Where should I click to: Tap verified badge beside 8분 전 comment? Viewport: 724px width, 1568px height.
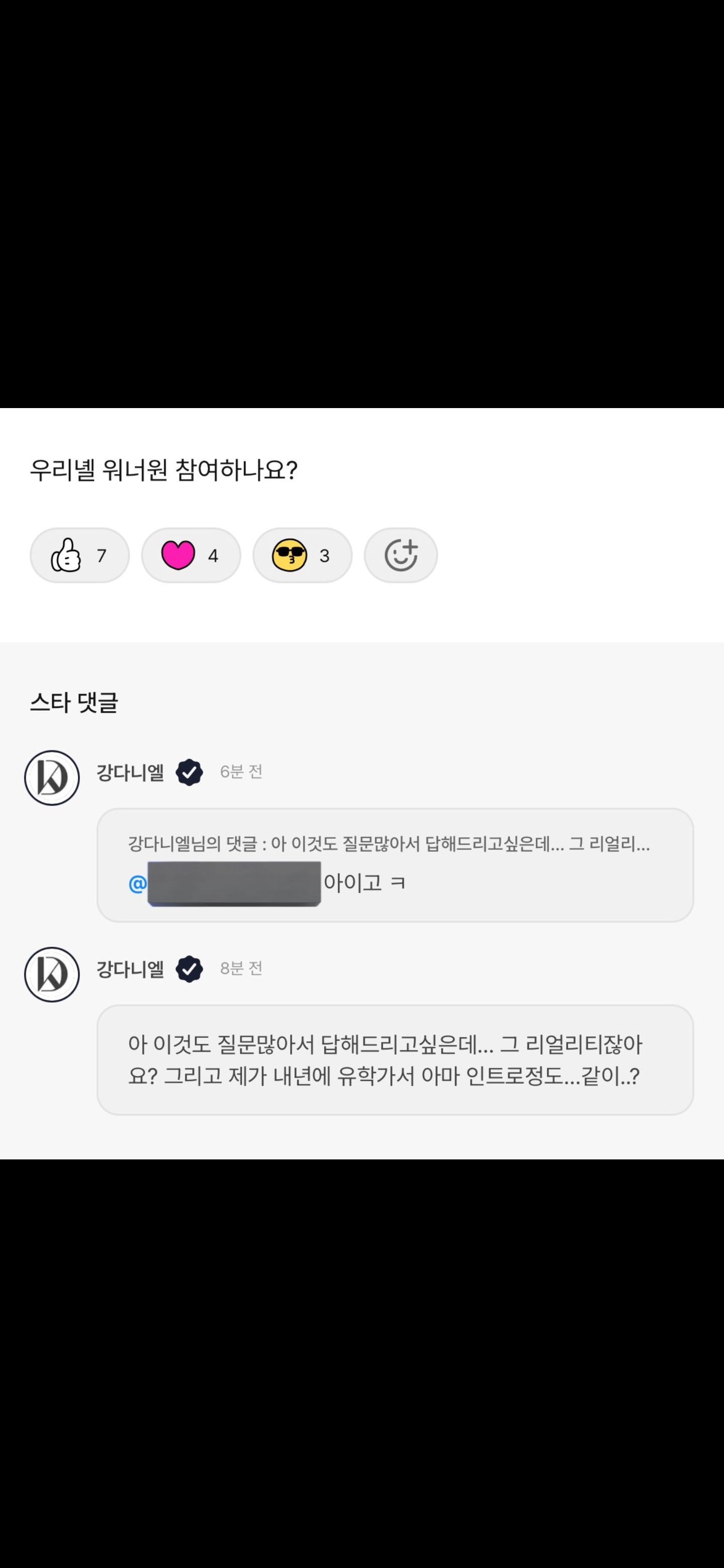(190, 969)
